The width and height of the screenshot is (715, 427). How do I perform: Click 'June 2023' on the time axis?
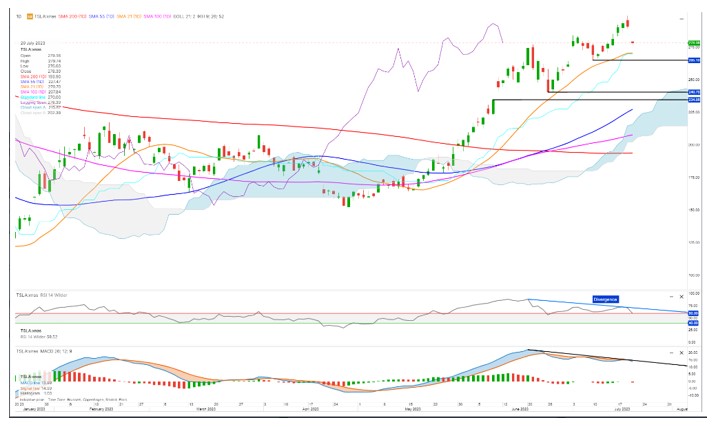pos(520,409)
